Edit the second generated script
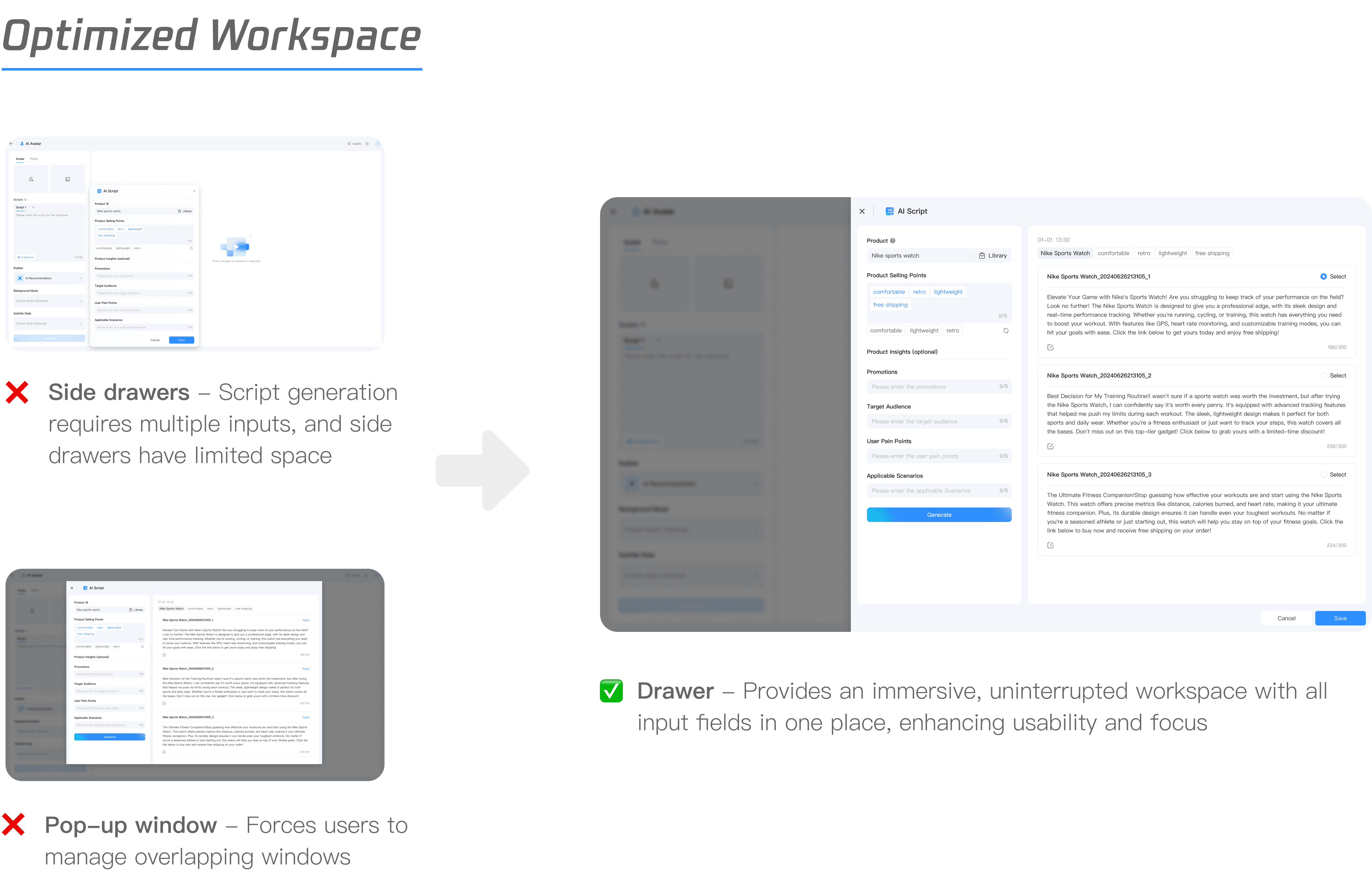 (x=1050, y=446)
